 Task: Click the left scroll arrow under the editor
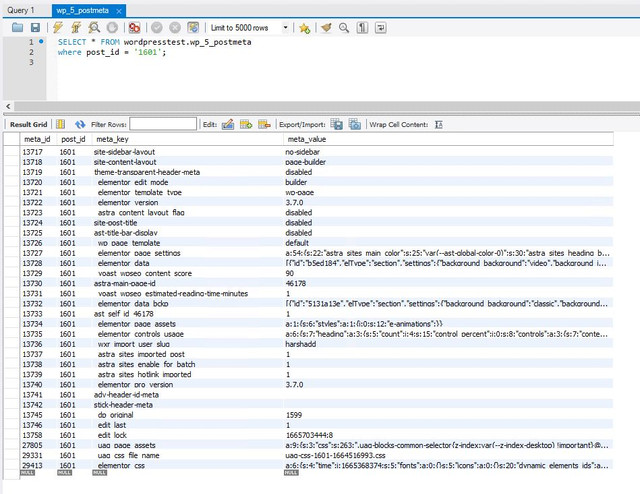coord(8,106)
